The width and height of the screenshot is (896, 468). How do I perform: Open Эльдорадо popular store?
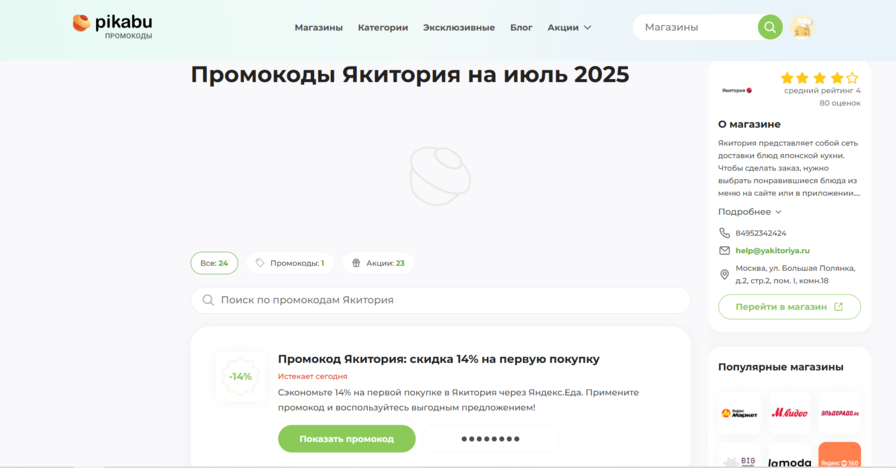point(839,413)
